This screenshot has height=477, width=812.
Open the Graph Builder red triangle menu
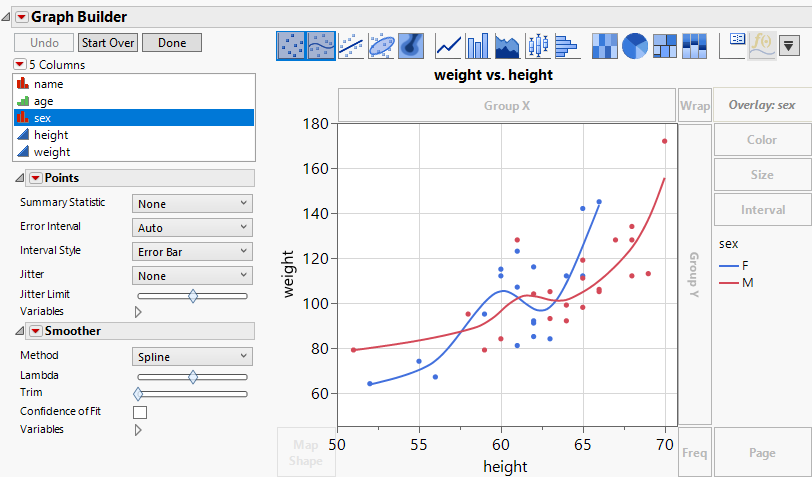22,17
